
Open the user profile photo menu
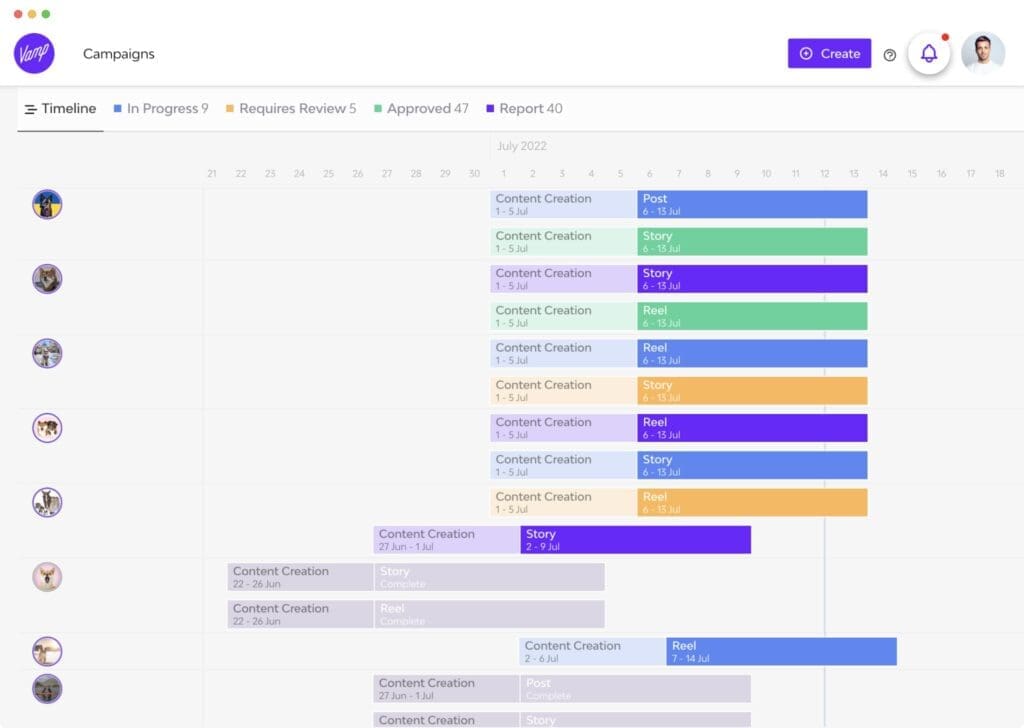(982, 54)
